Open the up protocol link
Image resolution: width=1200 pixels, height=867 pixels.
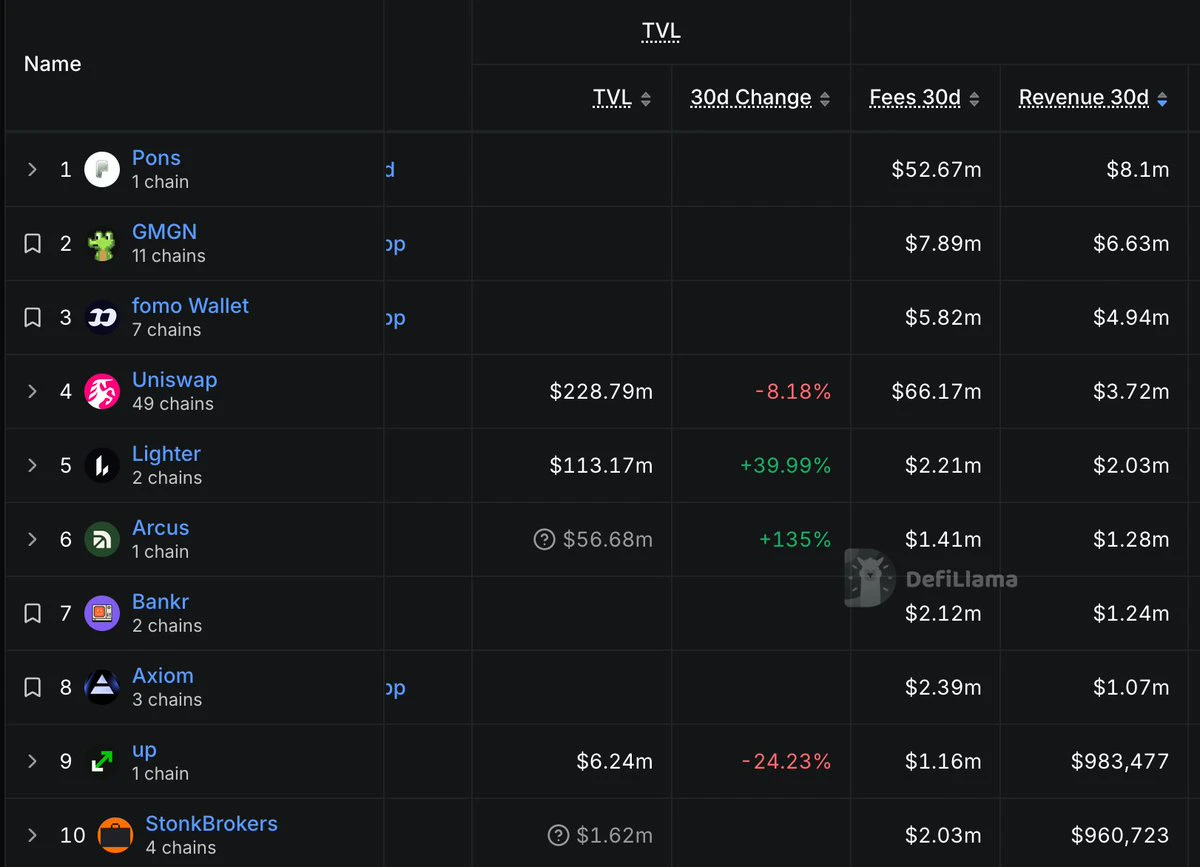tap(144, 750)
